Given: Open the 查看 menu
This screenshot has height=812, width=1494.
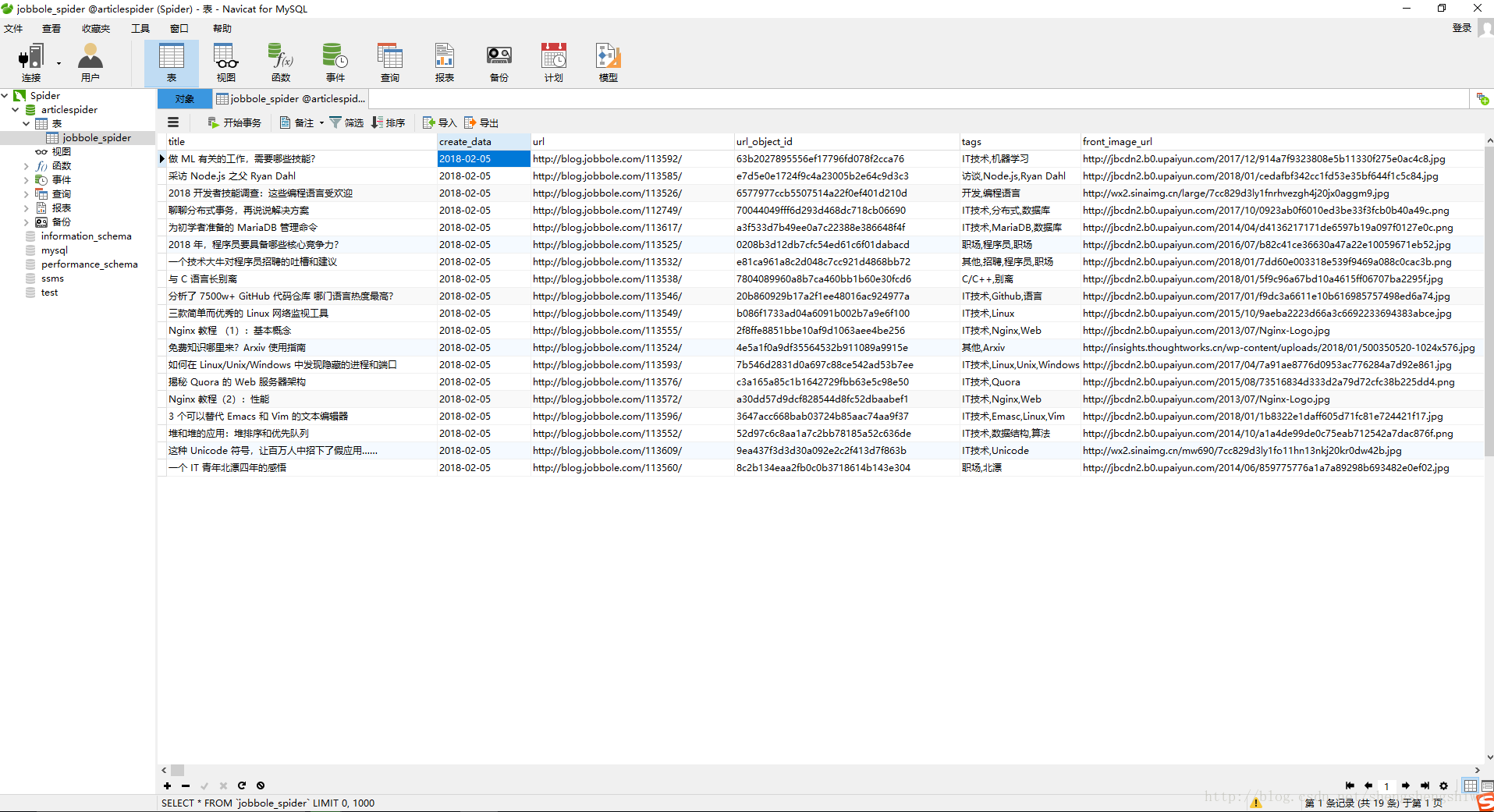Looking at the screenshot, I should pyautogui.click(x=51, y=28).
